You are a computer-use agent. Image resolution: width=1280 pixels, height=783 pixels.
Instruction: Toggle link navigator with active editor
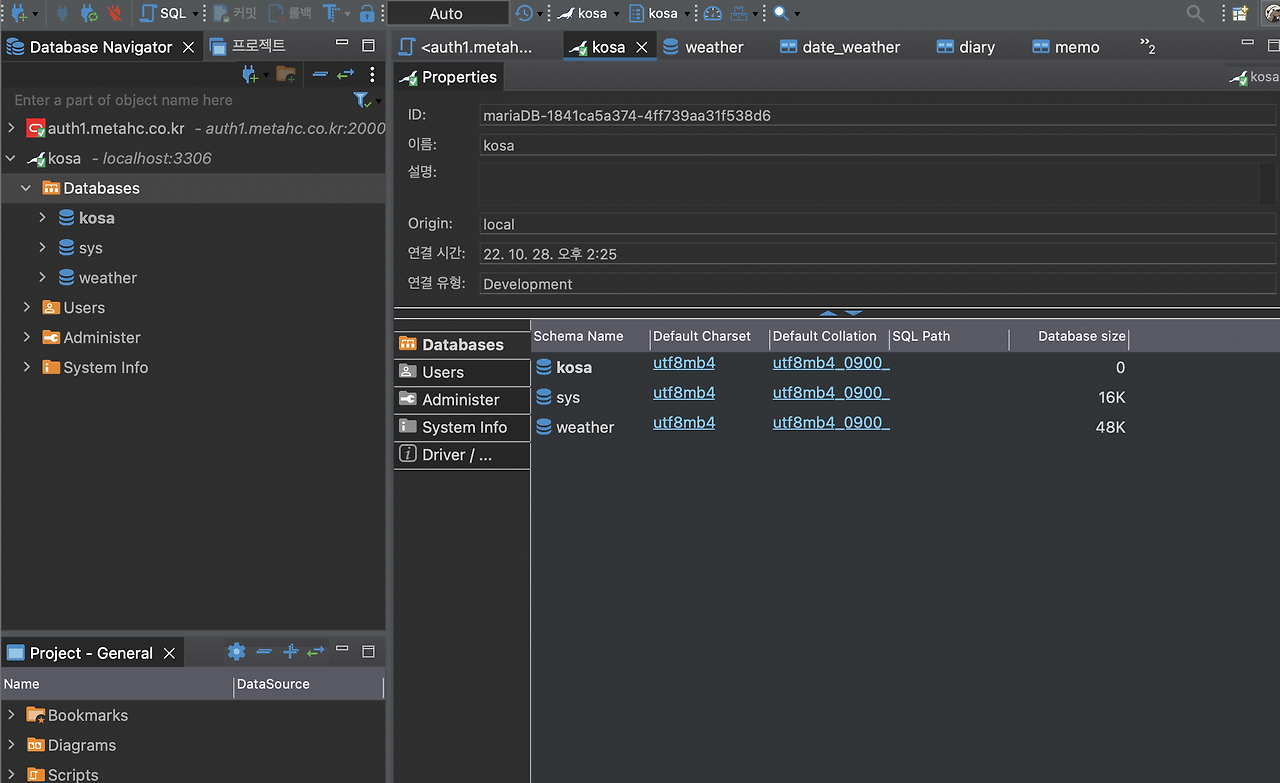coord(344,74)
